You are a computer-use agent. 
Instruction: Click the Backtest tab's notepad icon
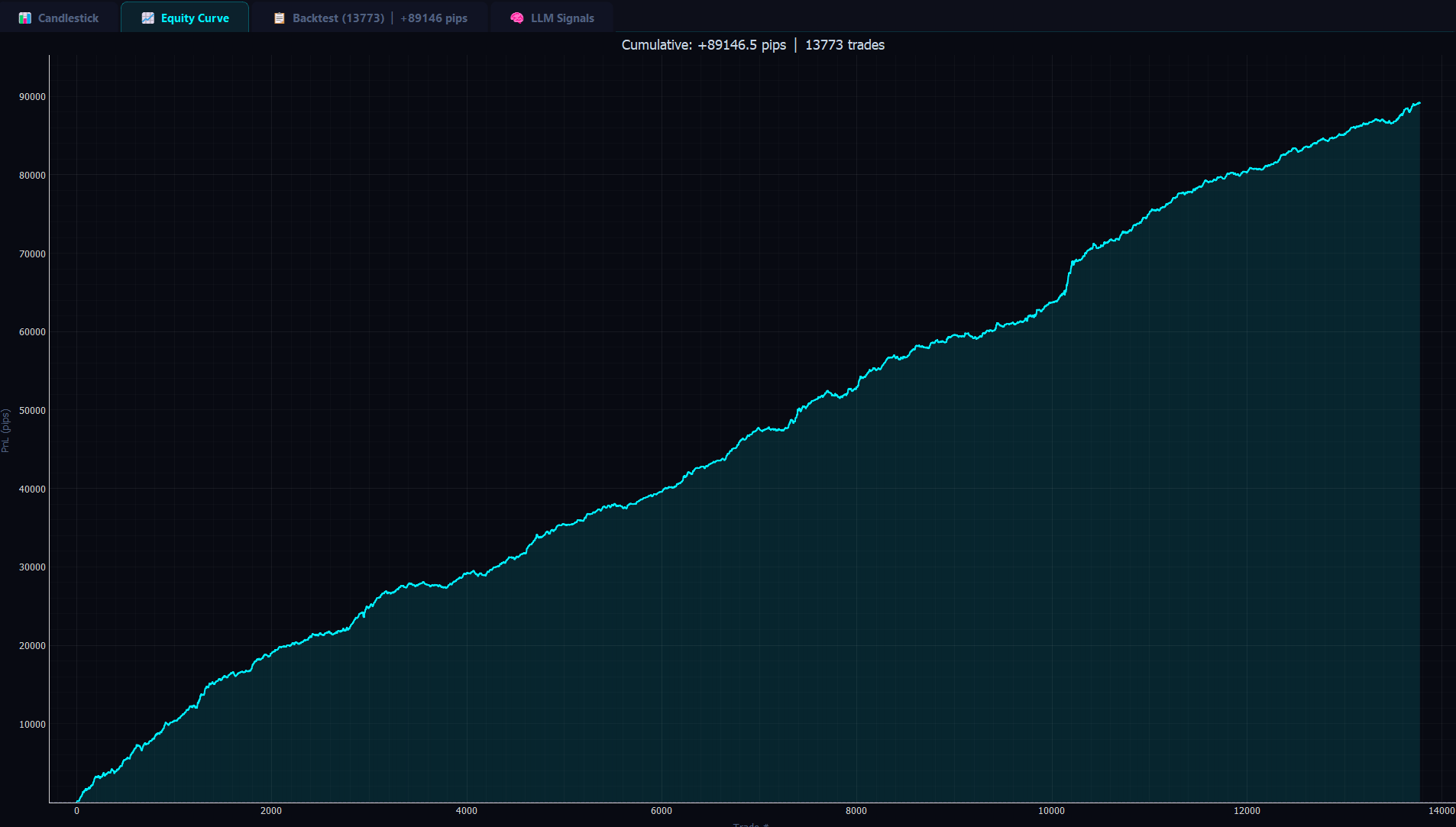pyautogui.click(x=280, y=18)
